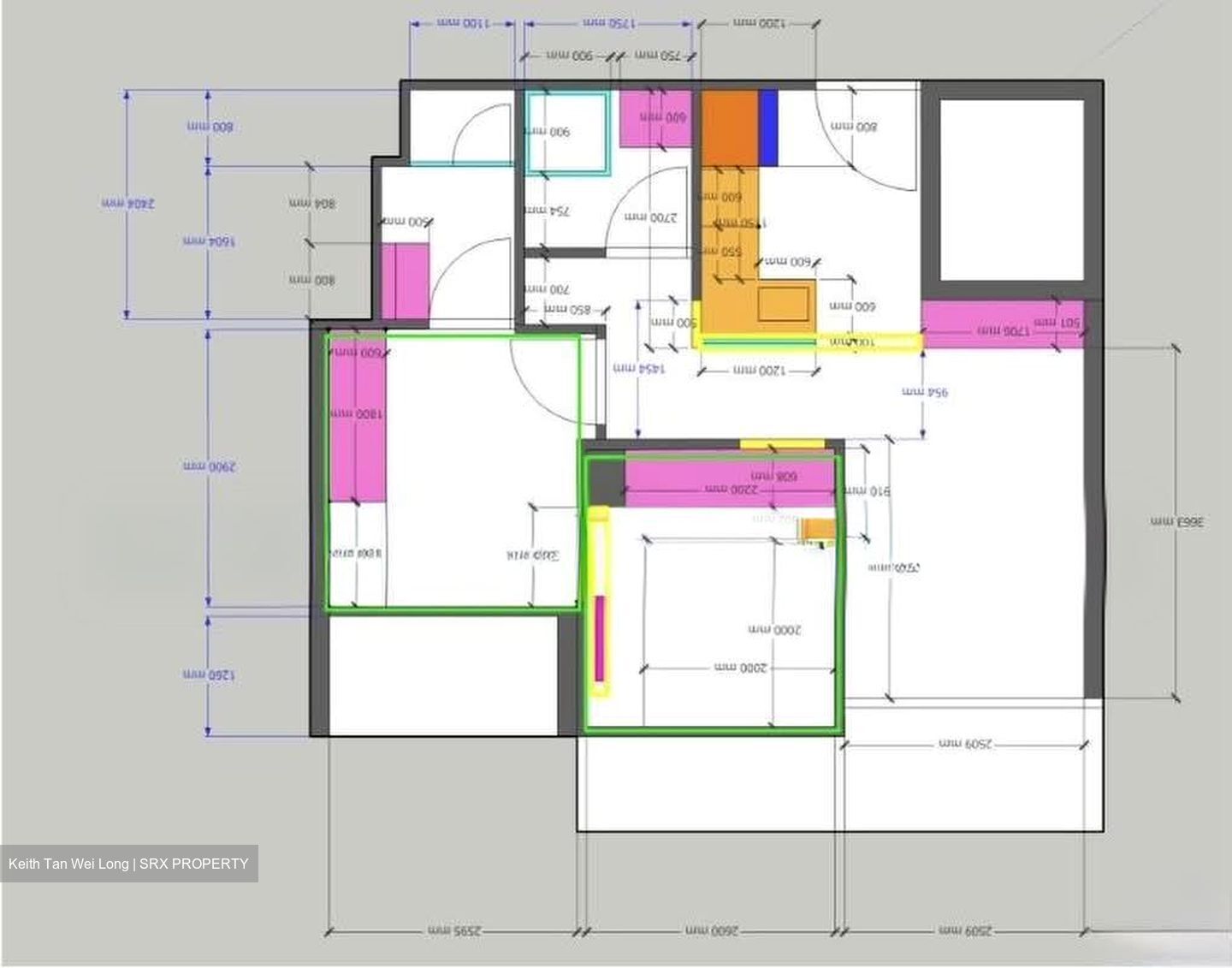Click the '2700 mm' label in the bathroom

pos(651,218)
